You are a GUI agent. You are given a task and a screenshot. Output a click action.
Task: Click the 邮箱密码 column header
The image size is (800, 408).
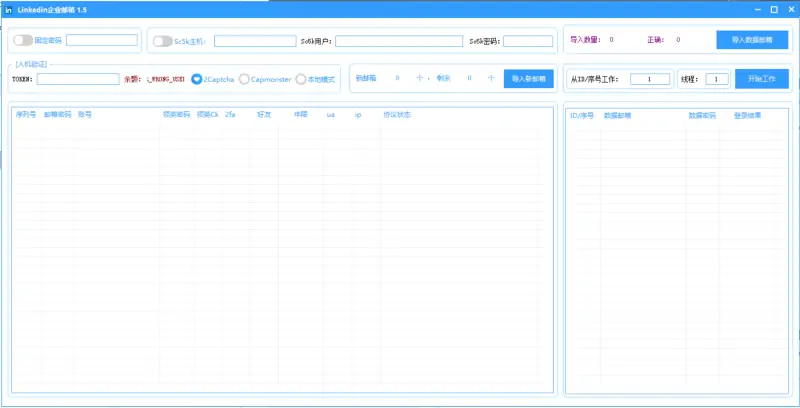tap(57, 115)
